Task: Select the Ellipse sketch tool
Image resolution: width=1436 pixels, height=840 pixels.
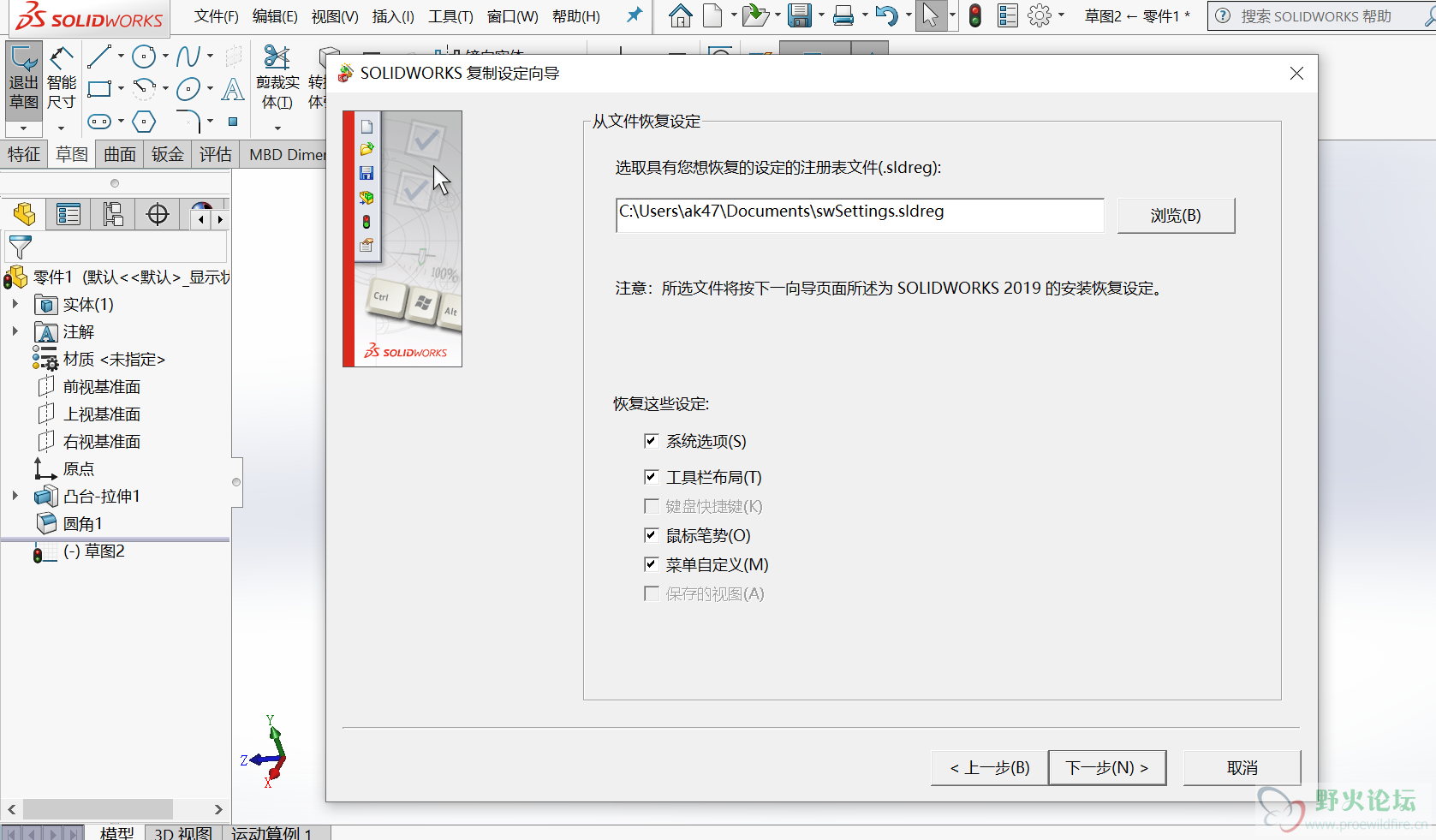Action: click(x=188, y=88)
